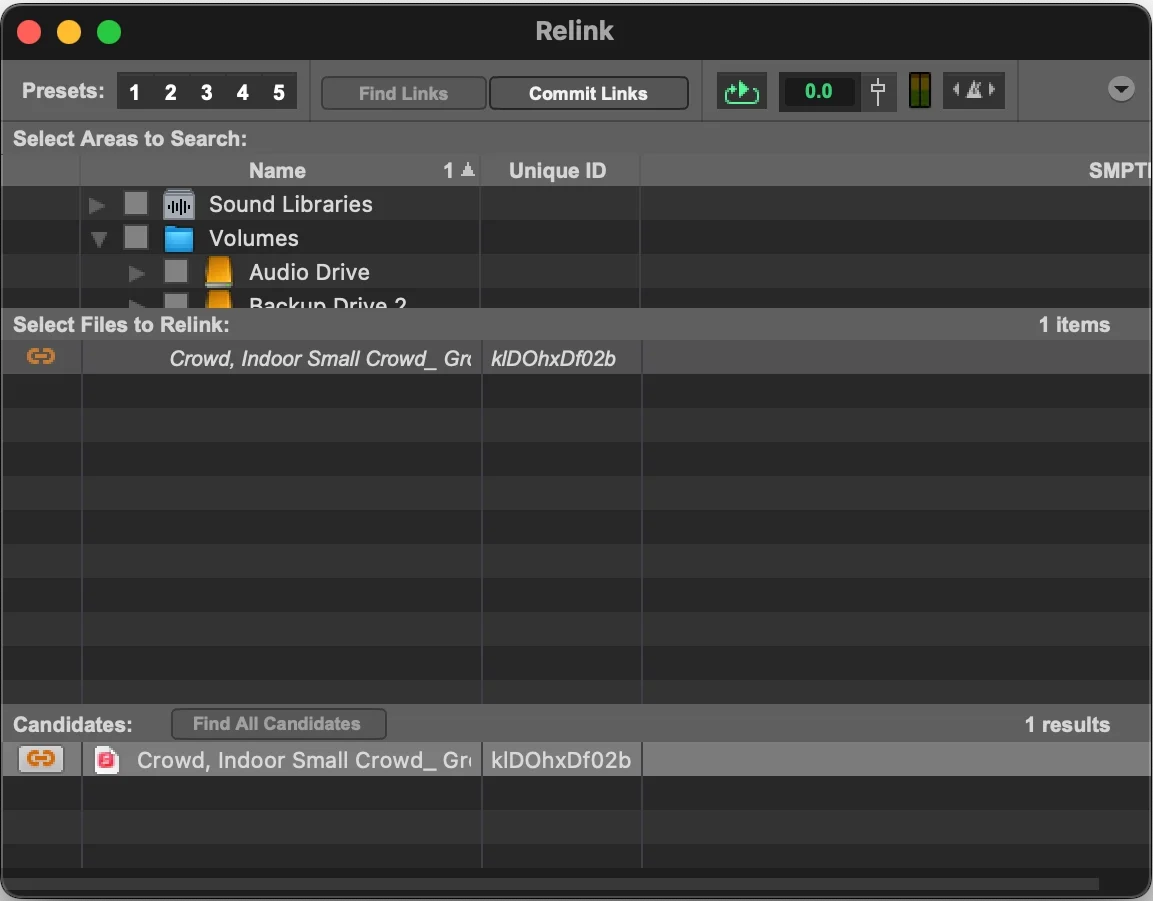Click the candidate kIDOhxDf02b Unique ID cell
Viewport: 1153px width, 901px height.
point(561,760)
